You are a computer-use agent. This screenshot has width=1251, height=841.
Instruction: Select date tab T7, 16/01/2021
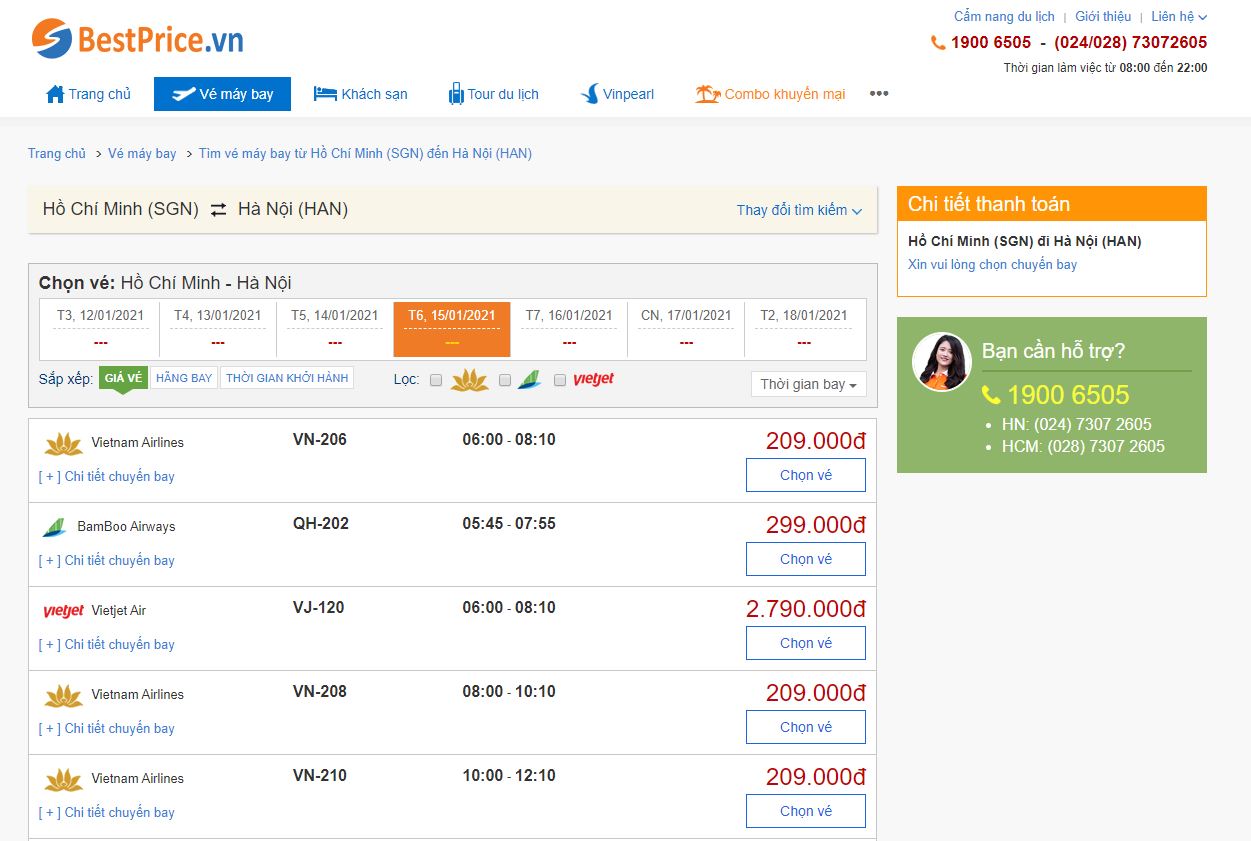[569, 329]
